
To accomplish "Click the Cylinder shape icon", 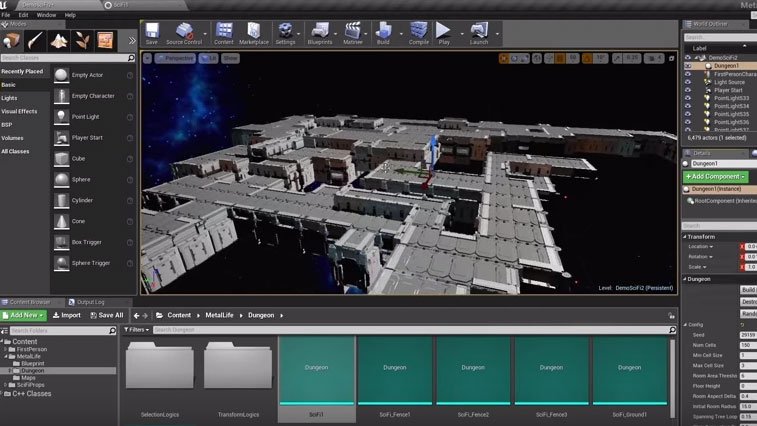I will pyautogui.click(x=61, y=200).
